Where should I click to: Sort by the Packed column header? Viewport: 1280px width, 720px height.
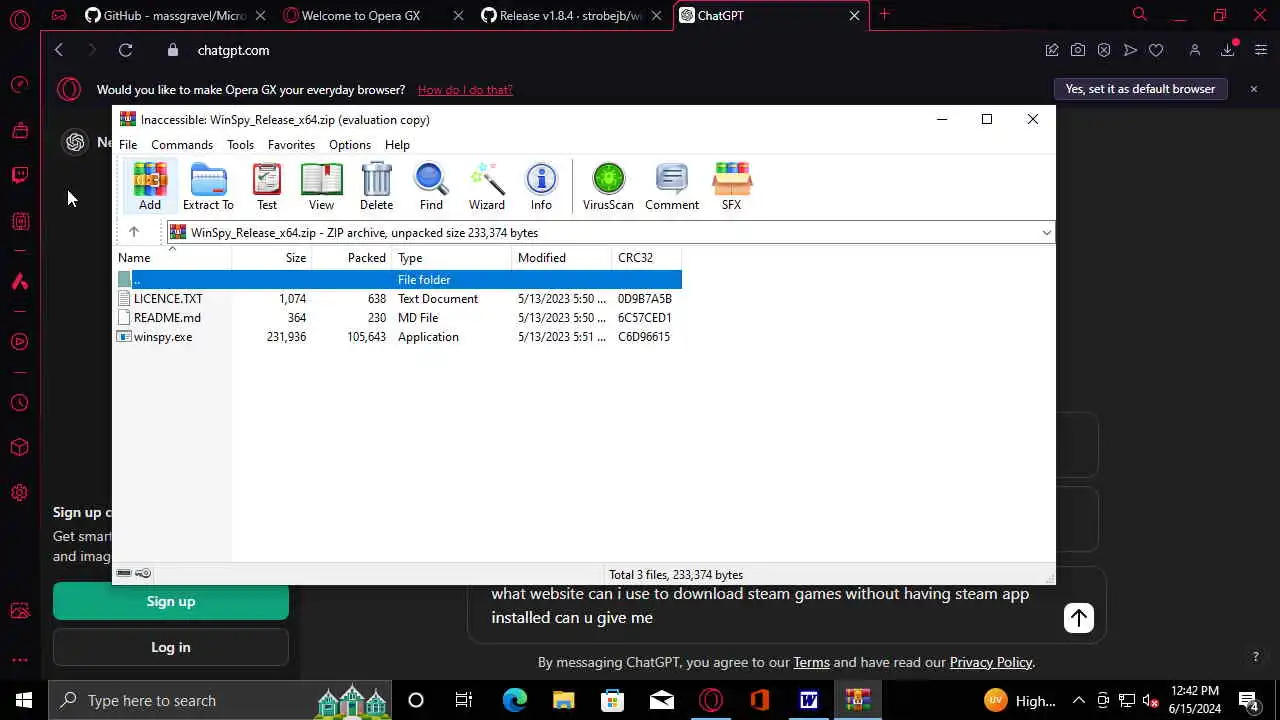[351, 258]
